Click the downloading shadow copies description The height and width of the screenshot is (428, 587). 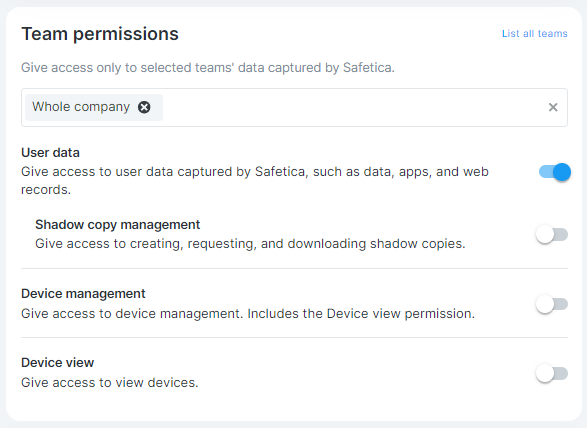pos(250,244)
